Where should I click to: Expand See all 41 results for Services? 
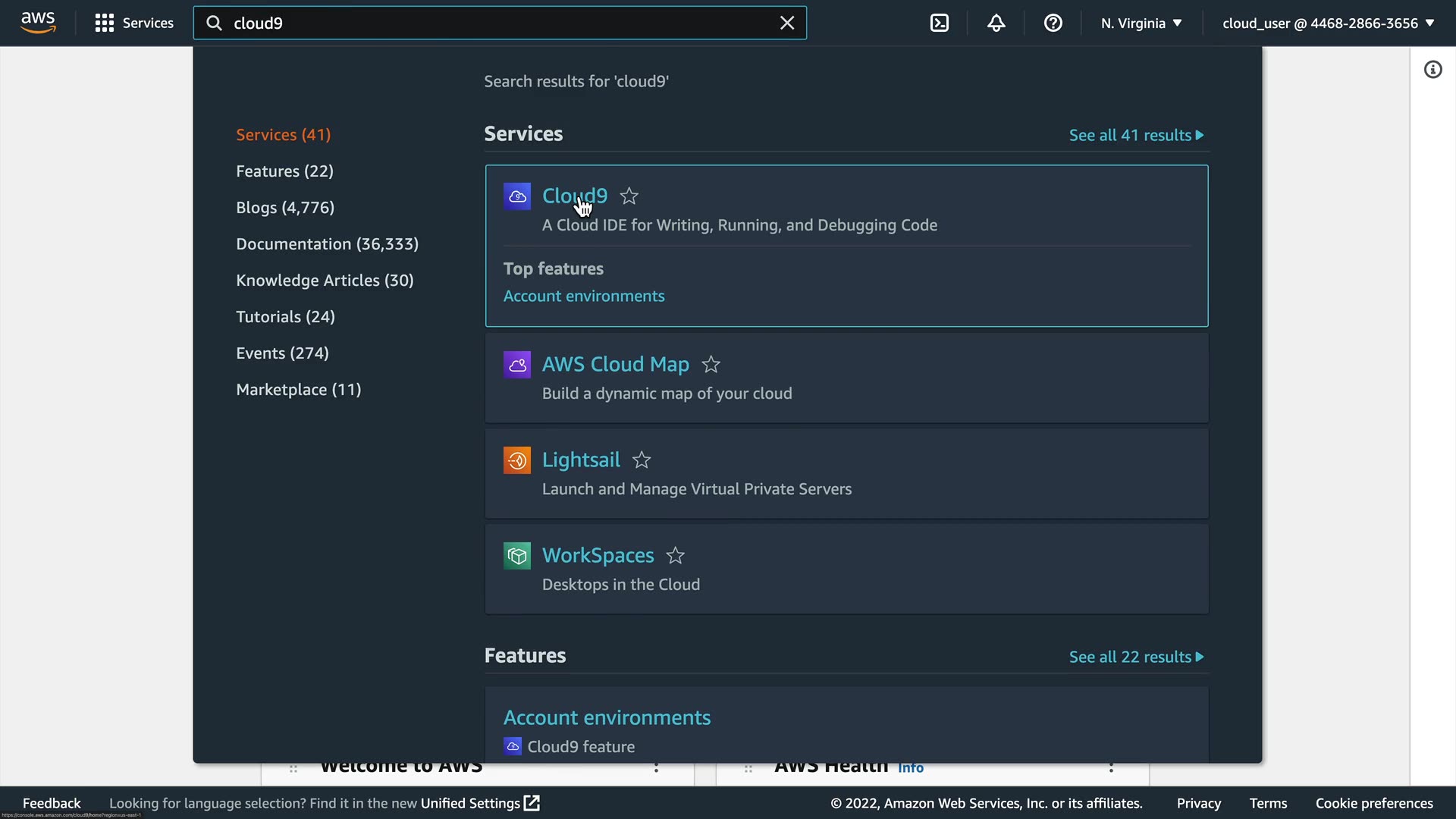1136,135
